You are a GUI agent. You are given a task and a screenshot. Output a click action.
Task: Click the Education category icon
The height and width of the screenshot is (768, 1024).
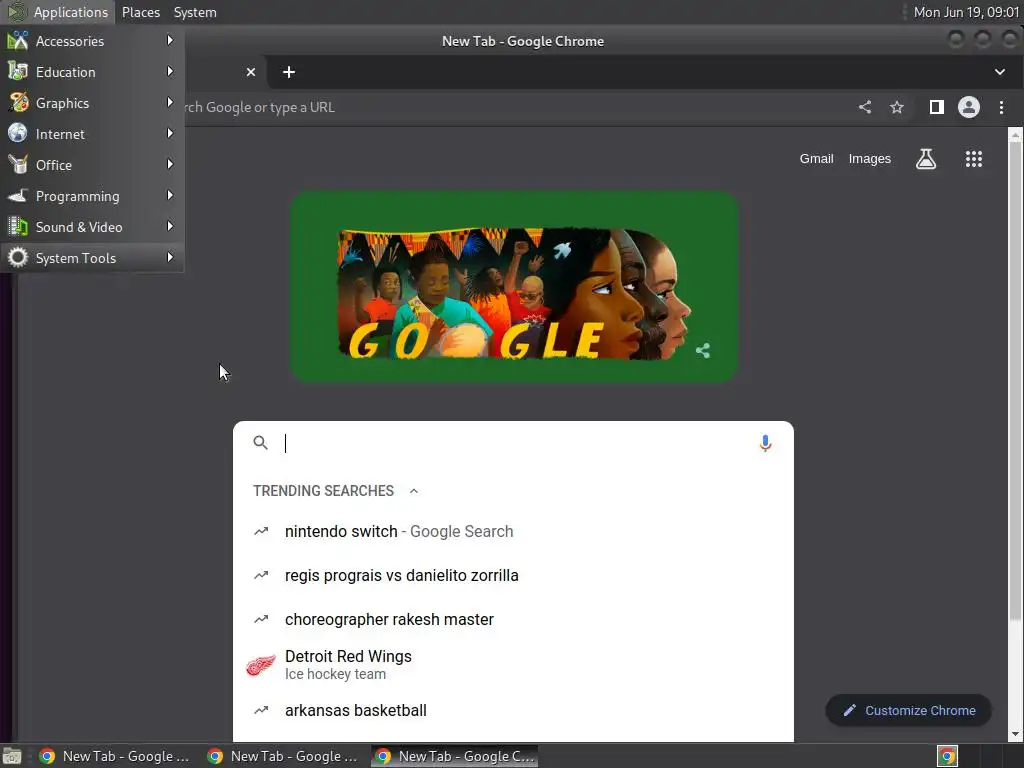[18, 71]
